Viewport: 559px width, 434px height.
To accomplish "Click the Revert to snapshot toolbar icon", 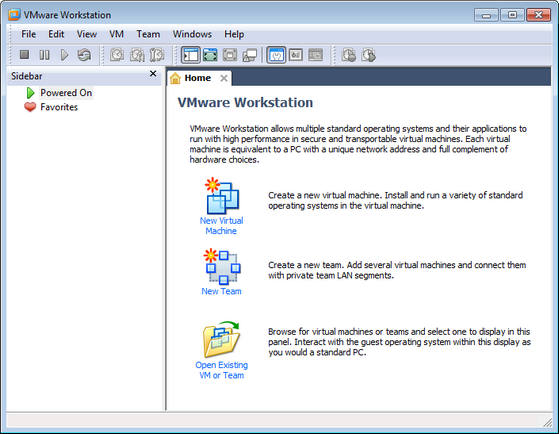I will [137, 55].
